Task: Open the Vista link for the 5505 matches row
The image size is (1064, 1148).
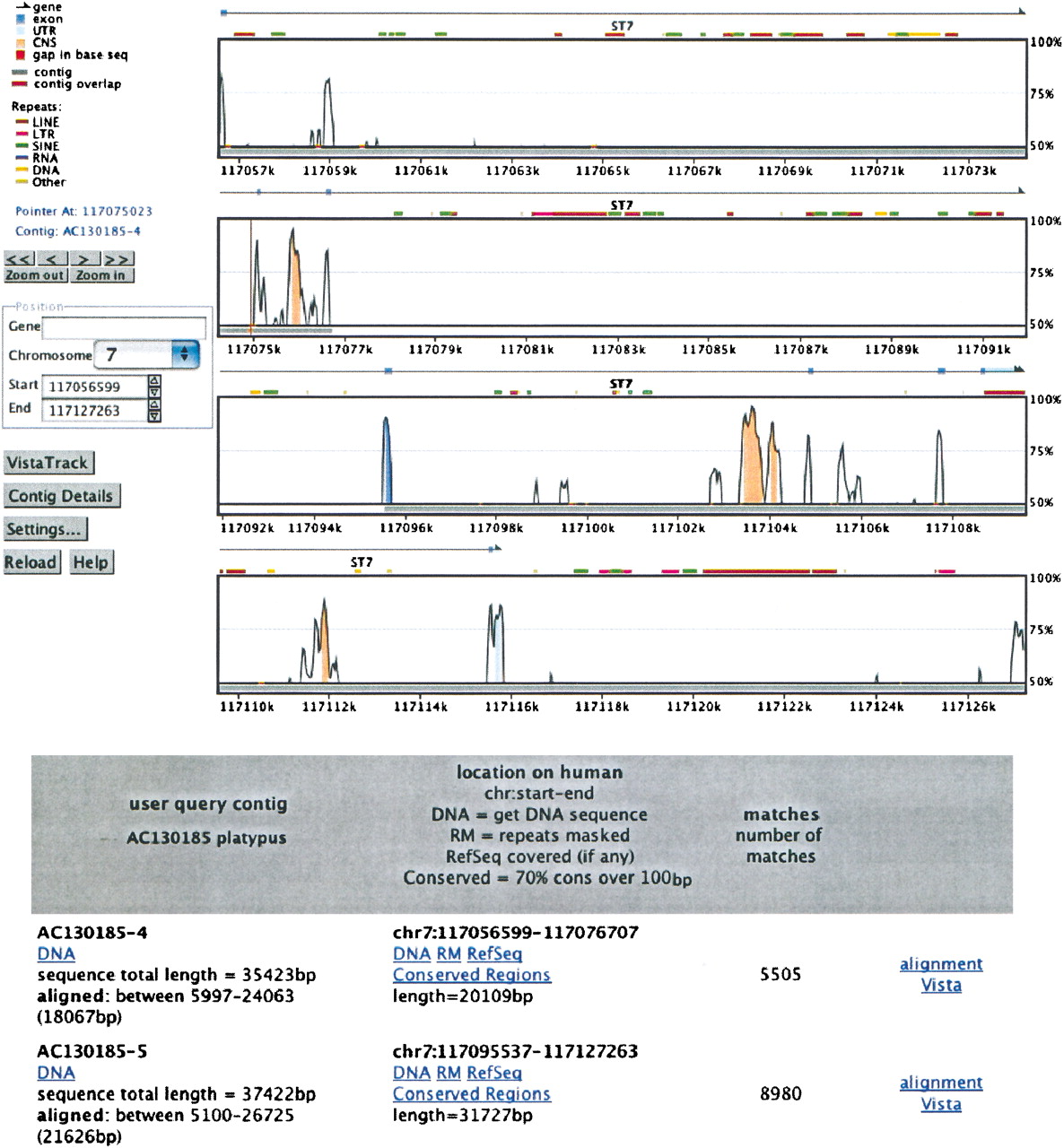Action: [941, 985]
